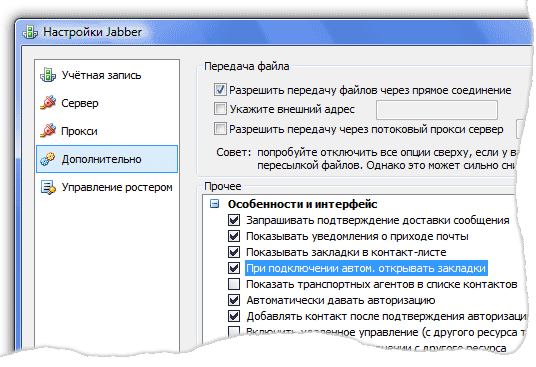Focus the external address input field
This screenshot has width=536, height=367.
point(437,110)
